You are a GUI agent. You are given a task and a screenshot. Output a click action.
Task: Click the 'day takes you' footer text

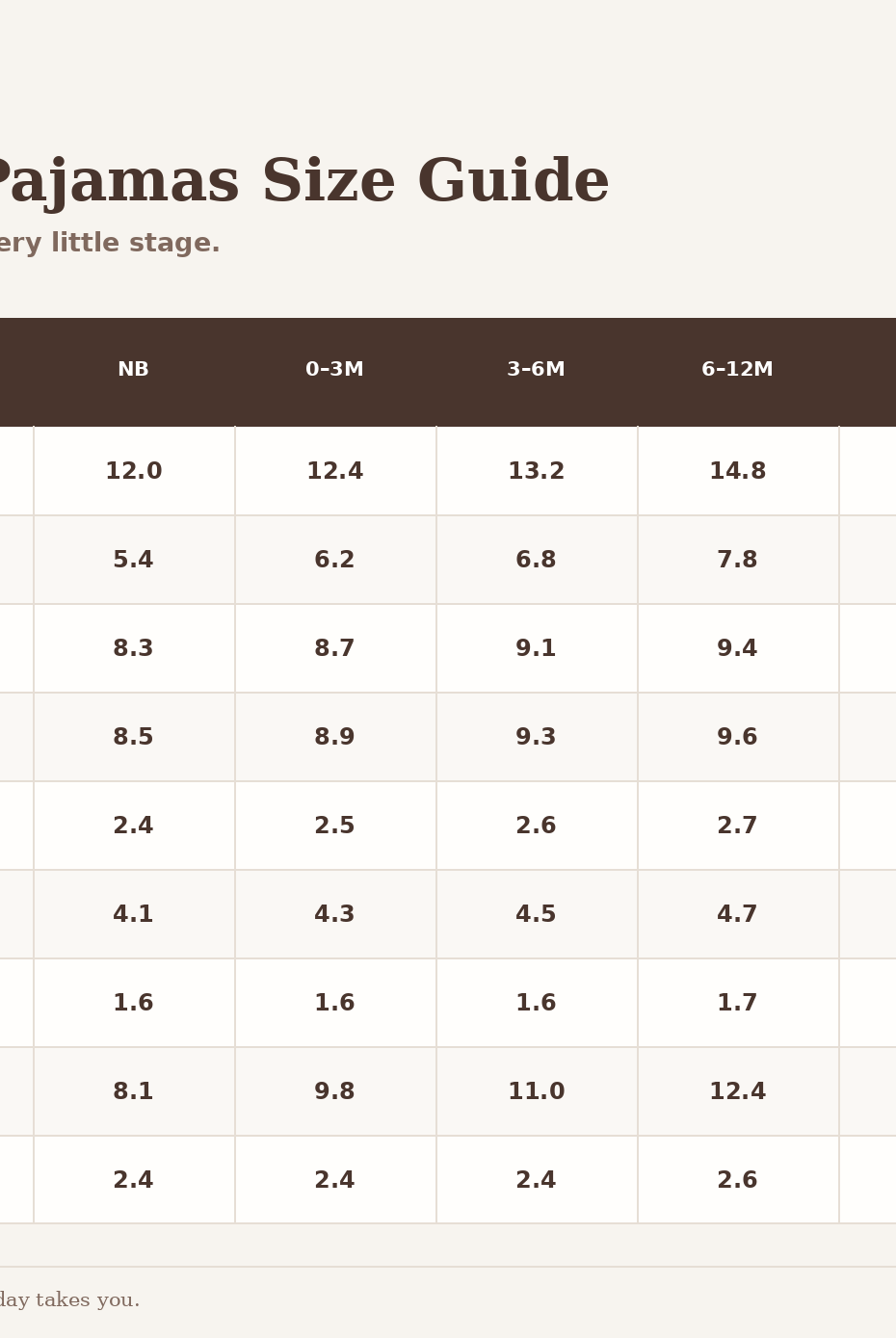pyautogui.click(x=69, y=1300)
